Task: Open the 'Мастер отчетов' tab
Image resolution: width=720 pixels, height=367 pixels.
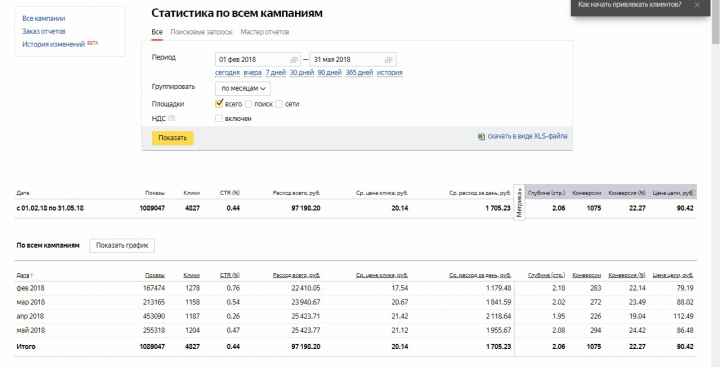Action: pyautogui.click(x=265, y=32)
